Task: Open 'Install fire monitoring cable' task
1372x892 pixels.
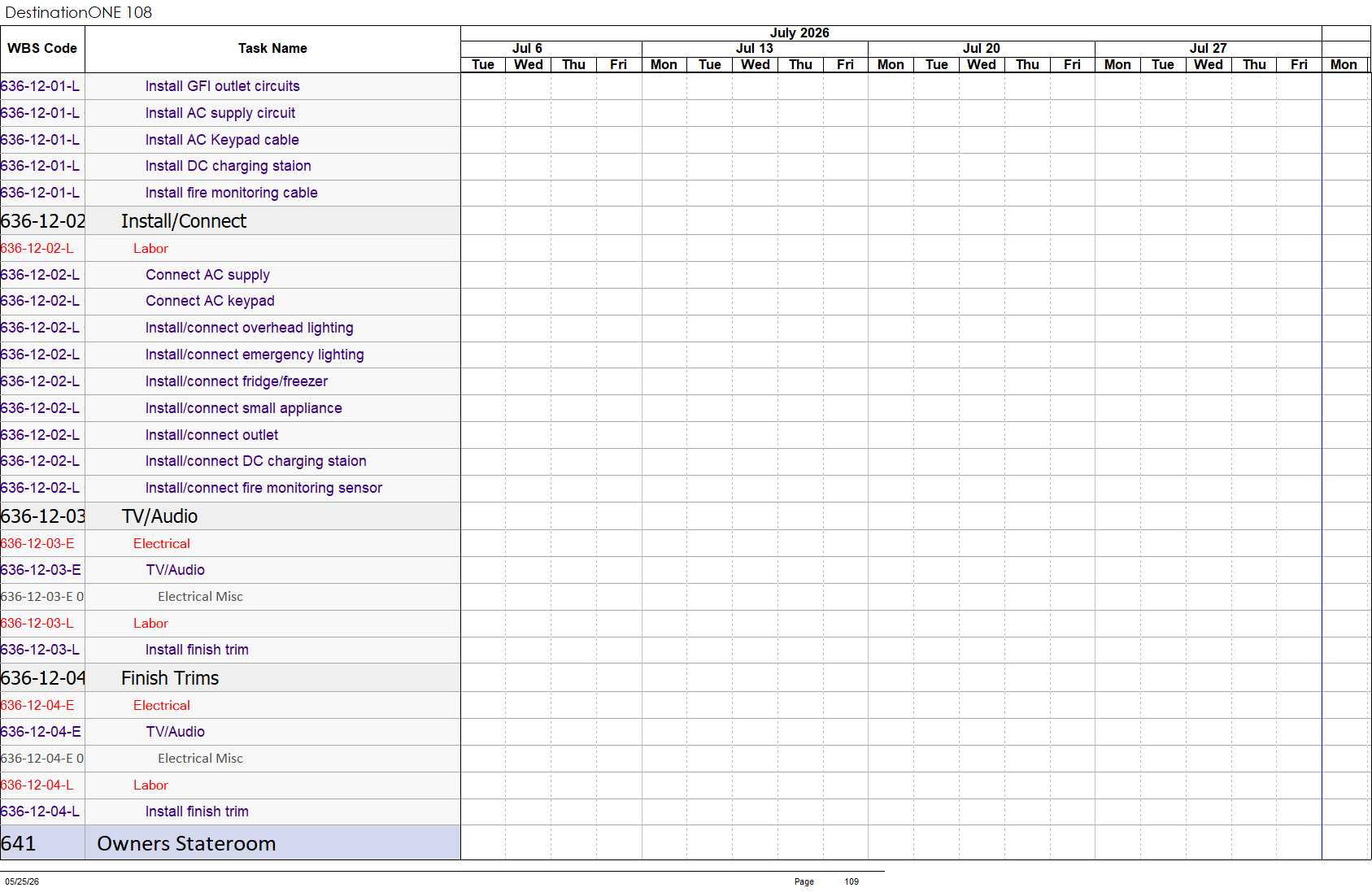Action: 231,193
